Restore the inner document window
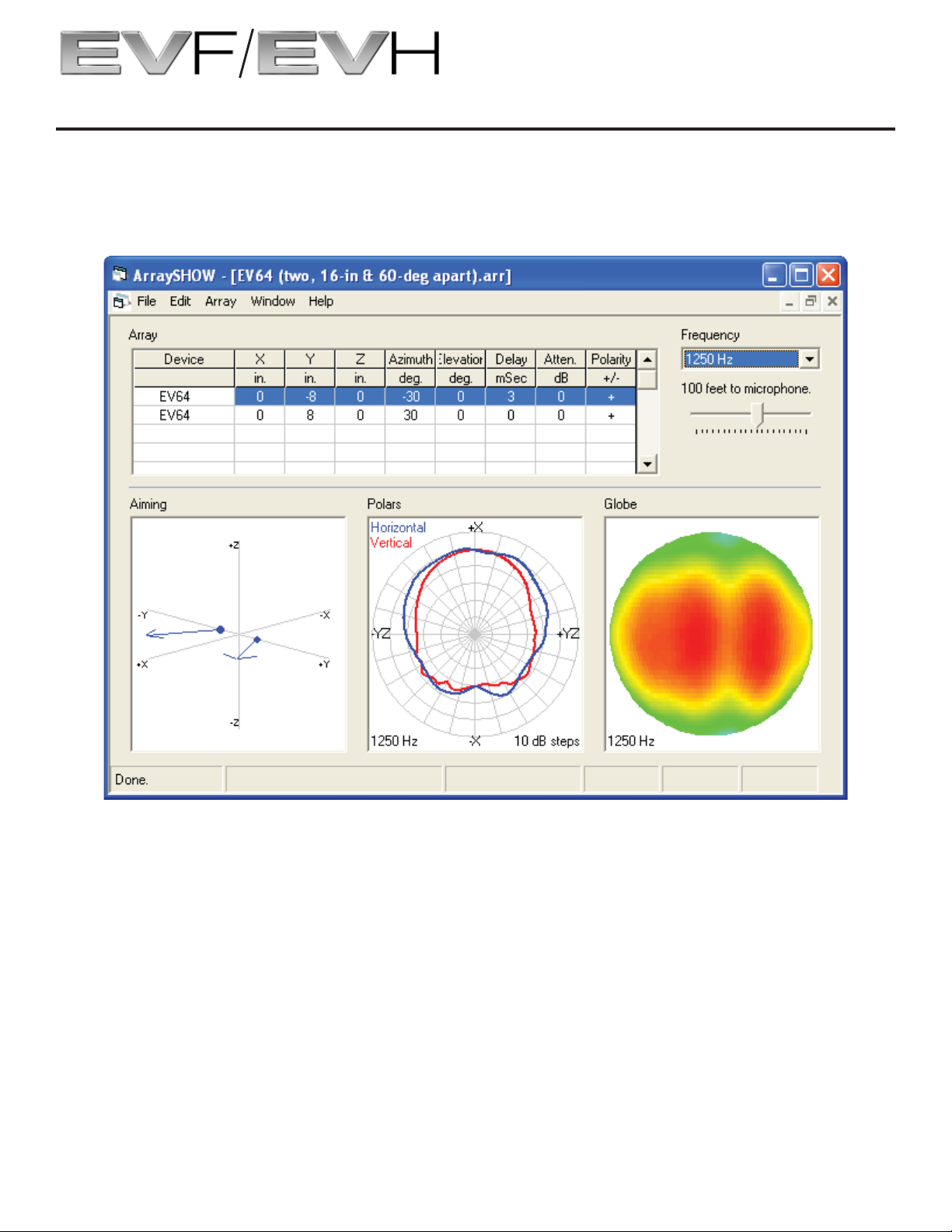This screenshot has height=1232, width=952. (811, 302)
